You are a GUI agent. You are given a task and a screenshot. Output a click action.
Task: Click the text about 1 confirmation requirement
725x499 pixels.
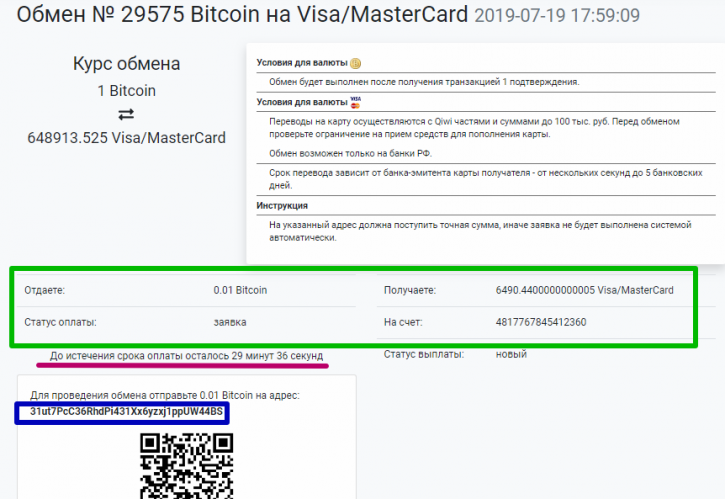pos(424,82)
